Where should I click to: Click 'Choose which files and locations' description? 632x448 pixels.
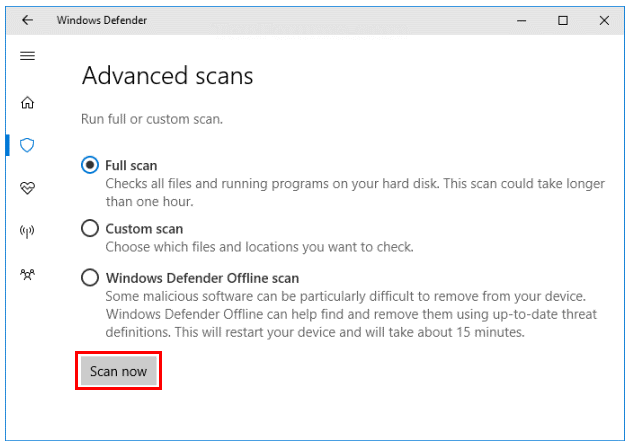pyautogui.click(x=260, y=247)
